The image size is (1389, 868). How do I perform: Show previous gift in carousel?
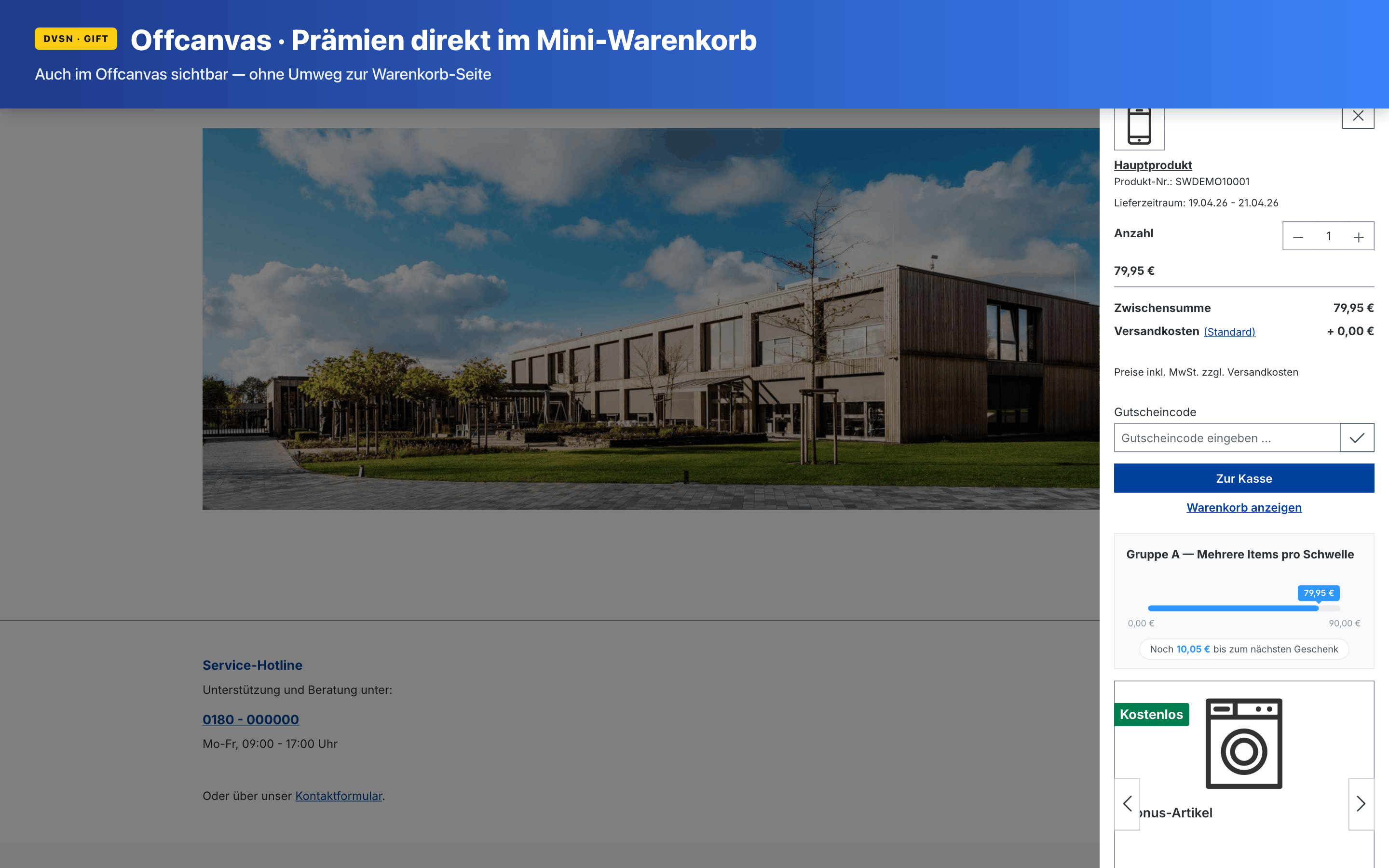coord(1127,804)
